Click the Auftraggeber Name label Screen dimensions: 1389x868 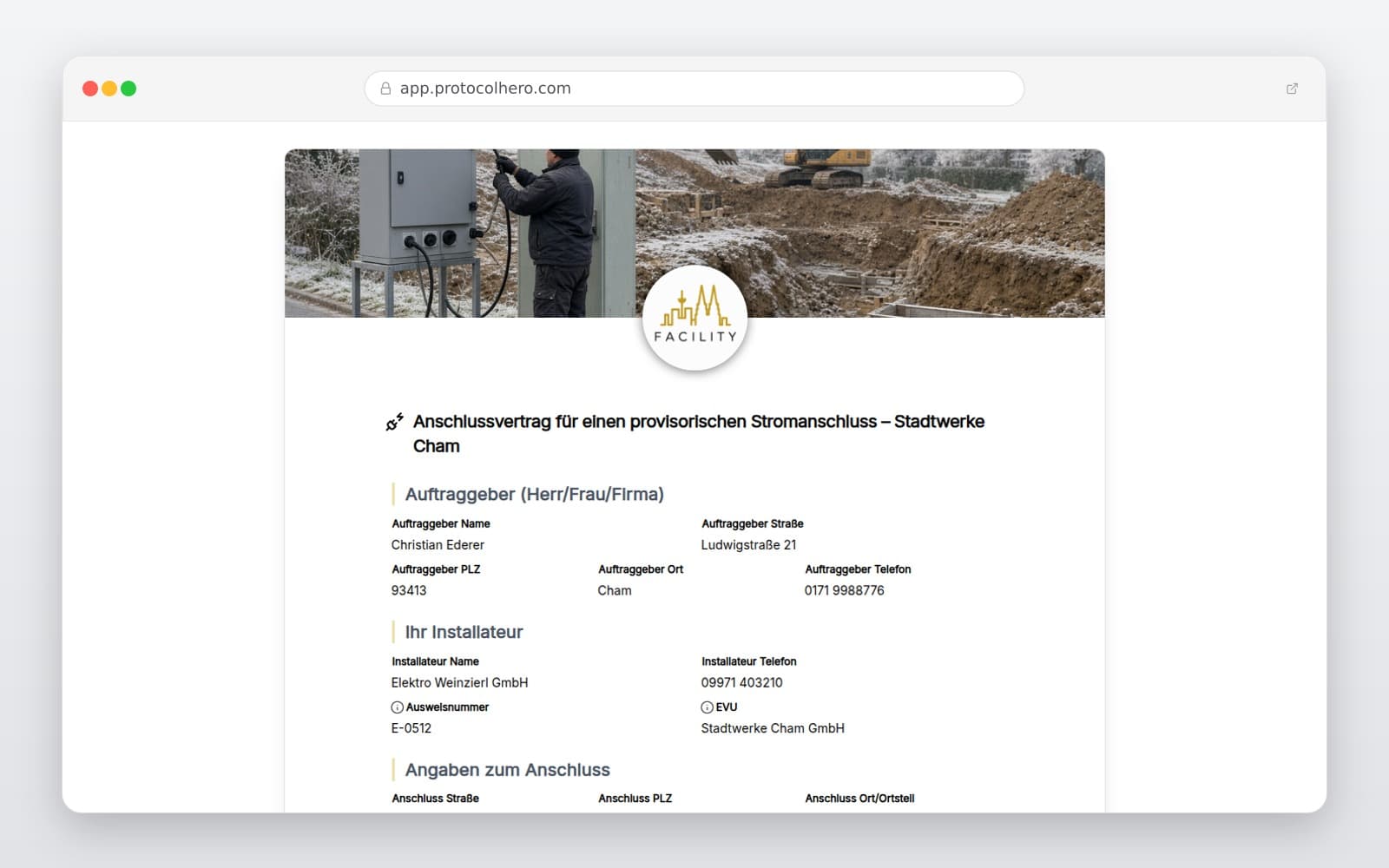click(x=441, y=523)
